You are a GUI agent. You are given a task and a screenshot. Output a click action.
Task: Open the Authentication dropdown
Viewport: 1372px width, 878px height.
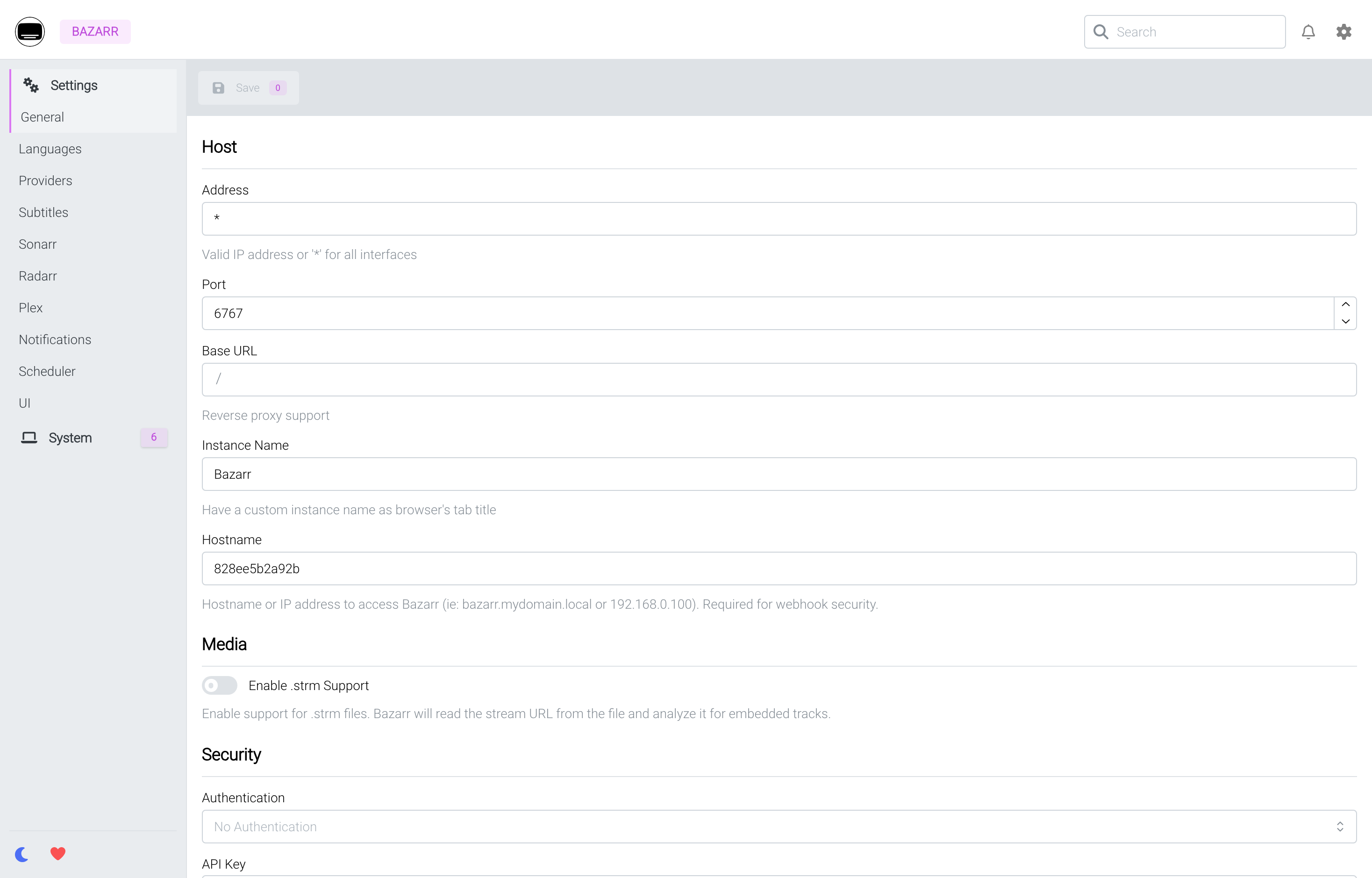(779, 827)
